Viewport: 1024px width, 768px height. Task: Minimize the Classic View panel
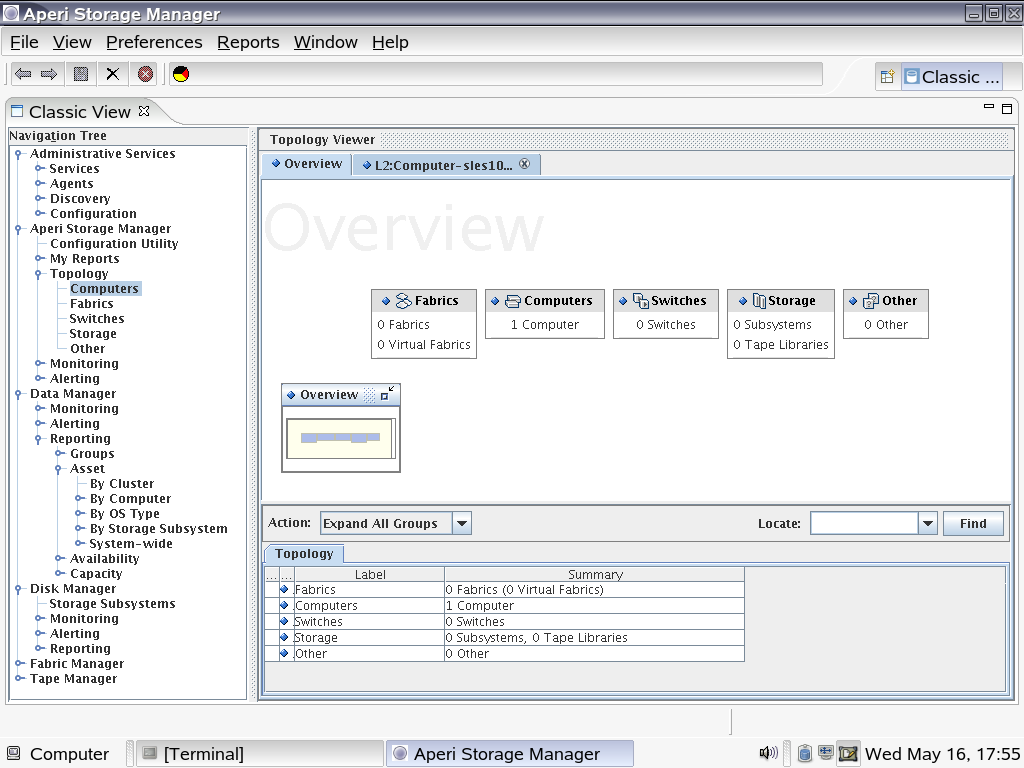989,106
